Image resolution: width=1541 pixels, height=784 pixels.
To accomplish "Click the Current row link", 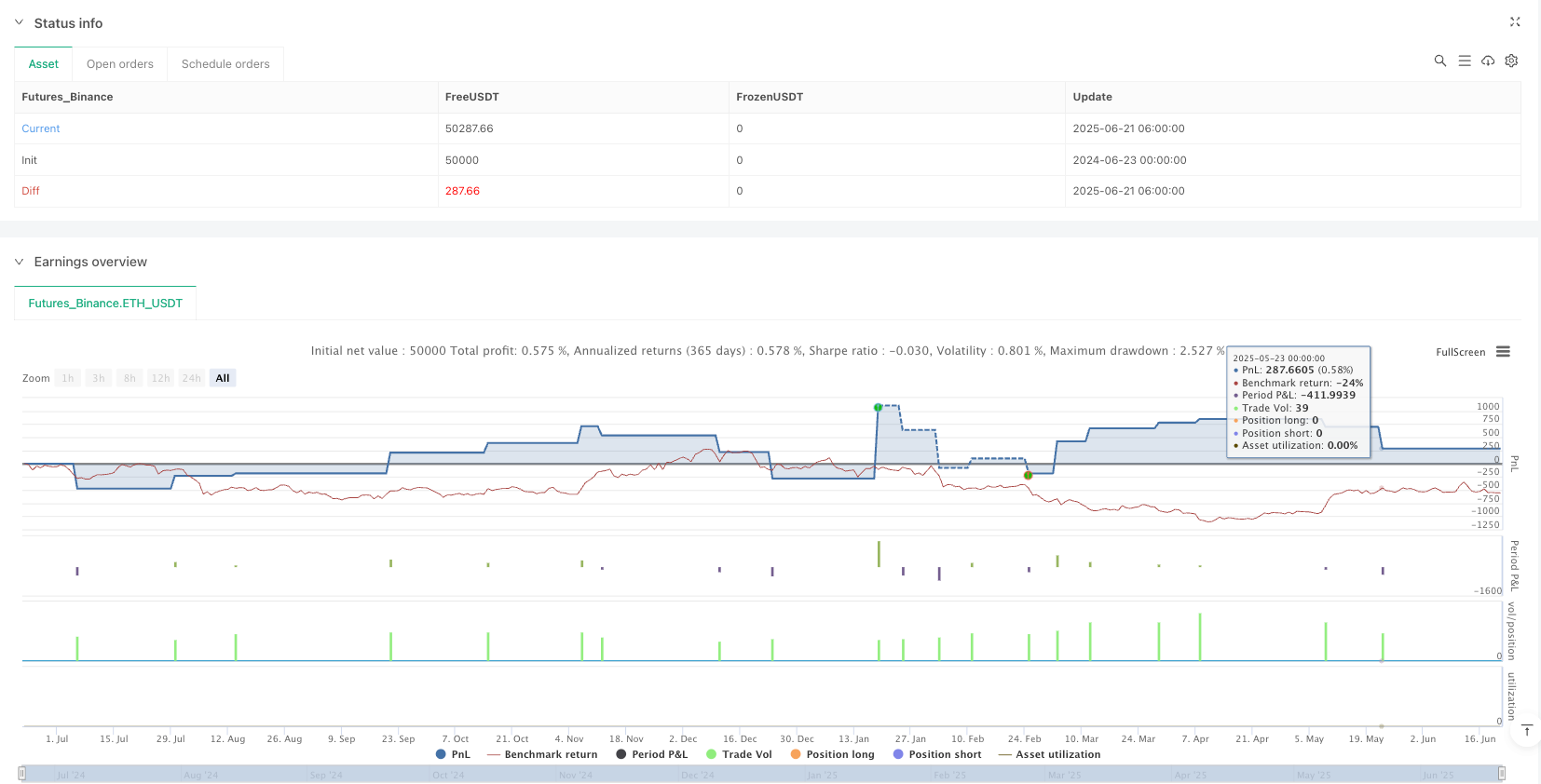I will pos(41,128).
